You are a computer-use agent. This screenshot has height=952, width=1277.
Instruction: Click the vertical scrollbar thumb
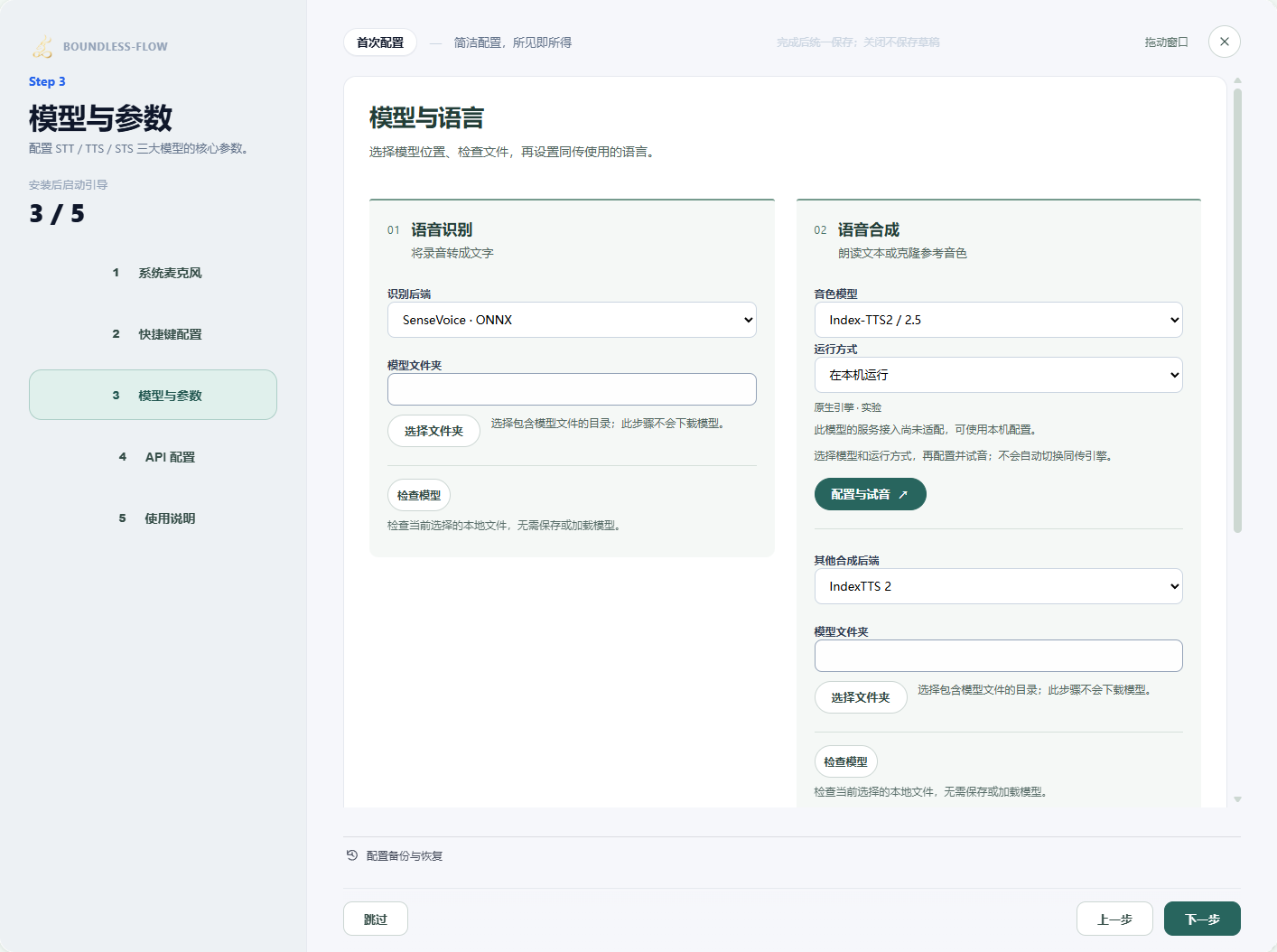click(x=1237, y=311)
